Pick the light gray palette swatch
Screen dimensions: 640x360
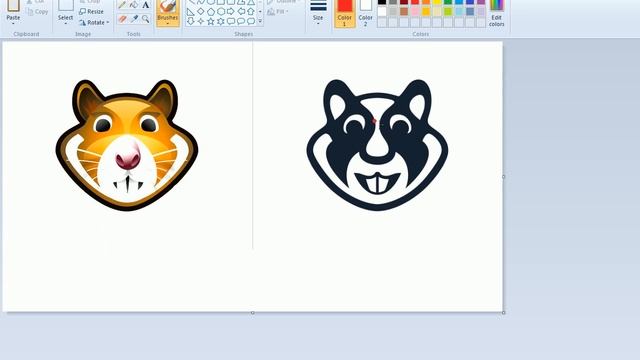[x=393, y=11]
